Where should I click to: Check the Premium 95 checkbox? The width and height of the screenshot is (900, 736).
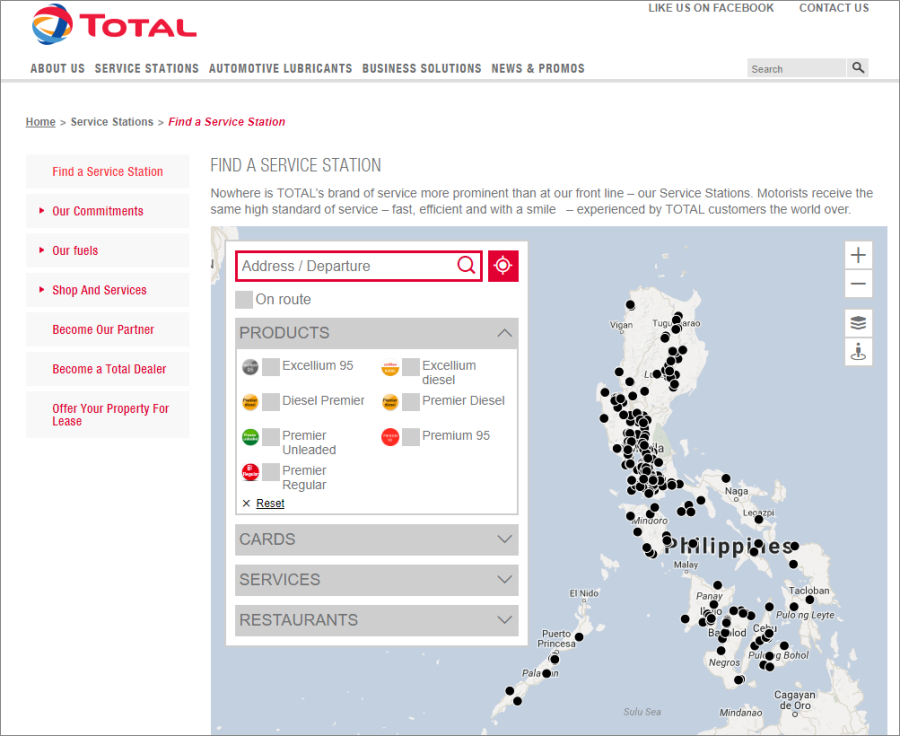coord(411,437)
